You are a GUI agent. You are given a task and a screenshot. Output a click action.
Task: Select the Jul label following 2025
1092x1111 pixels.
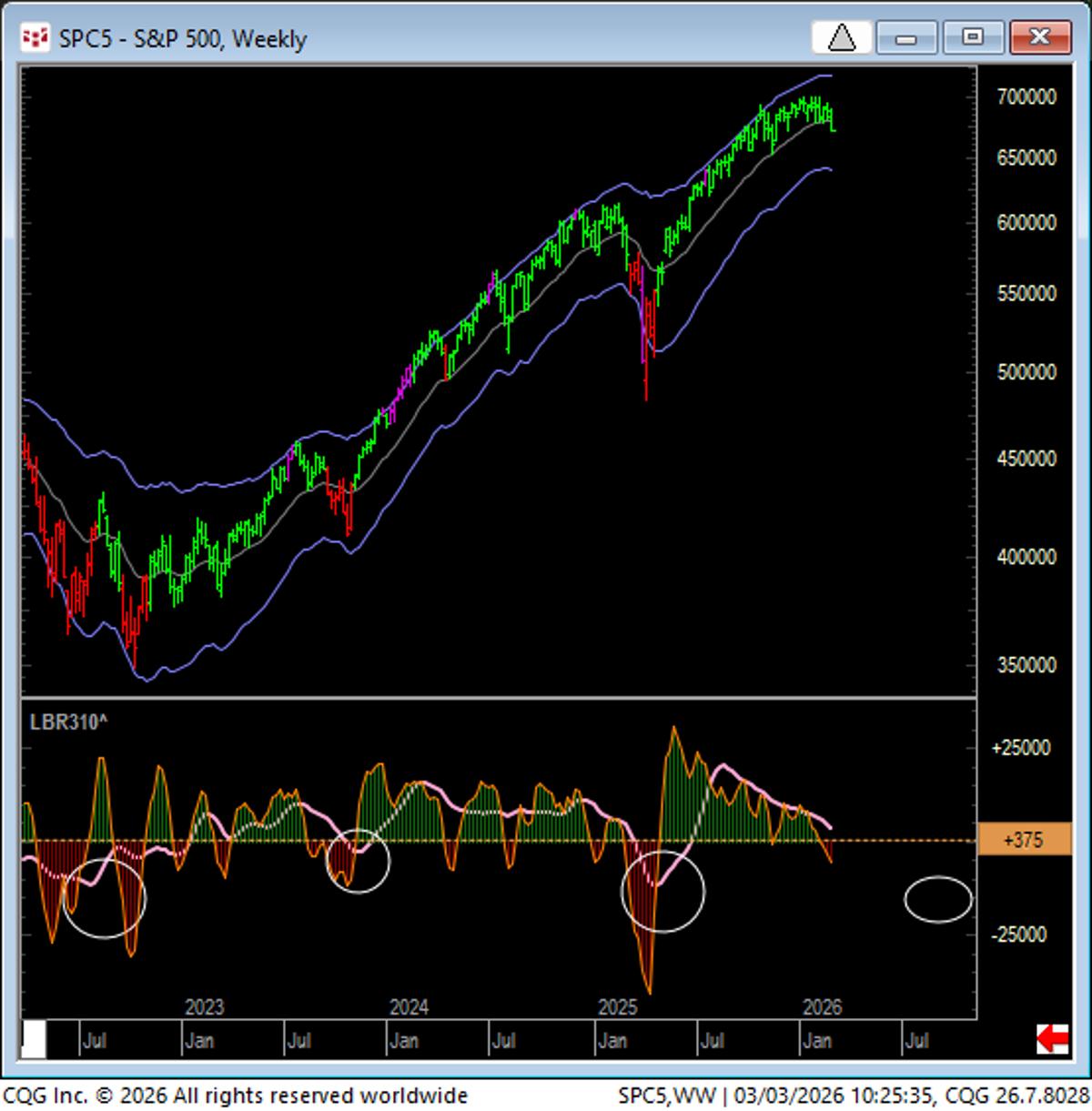pos(713,1038)
